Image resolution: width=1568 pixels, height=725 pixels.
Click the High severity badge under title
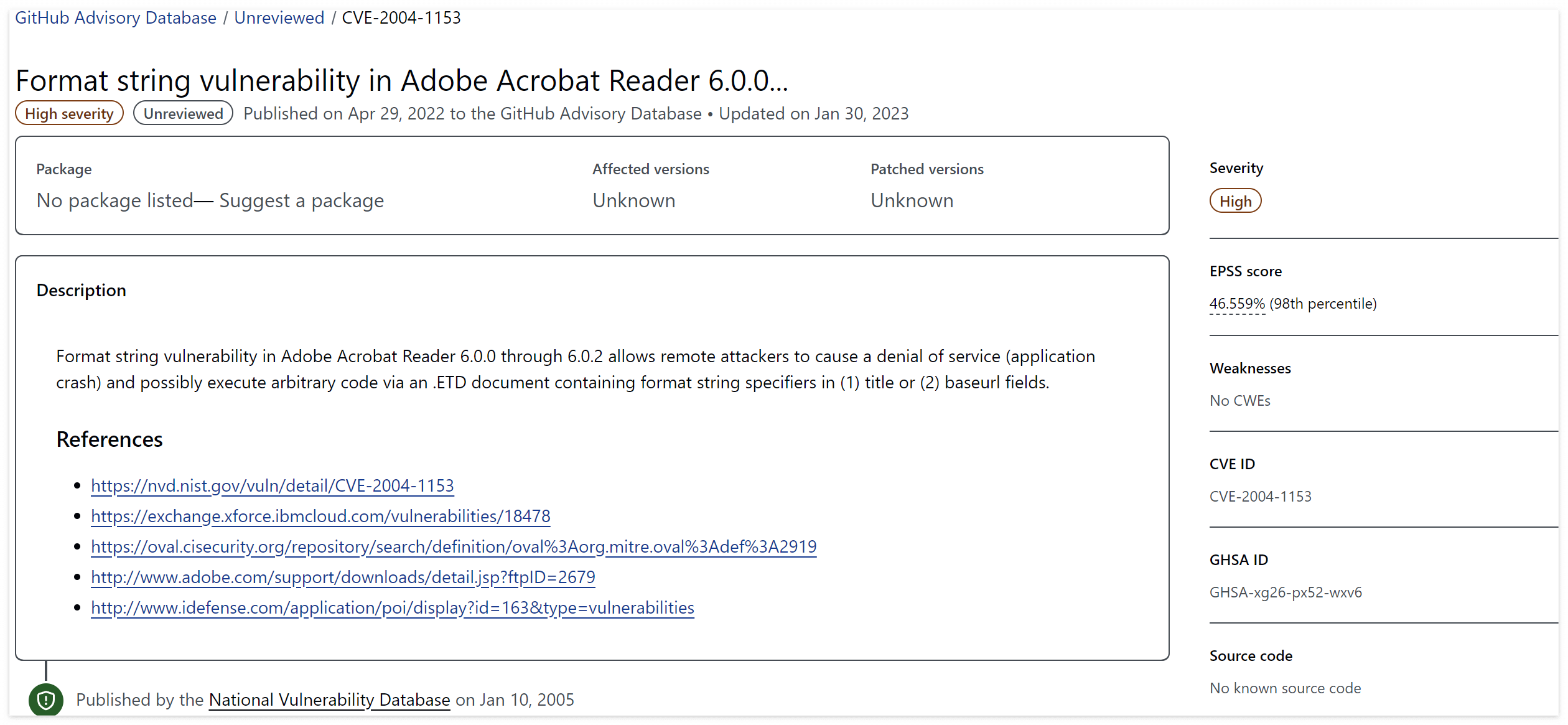click(x=69, y=113)
